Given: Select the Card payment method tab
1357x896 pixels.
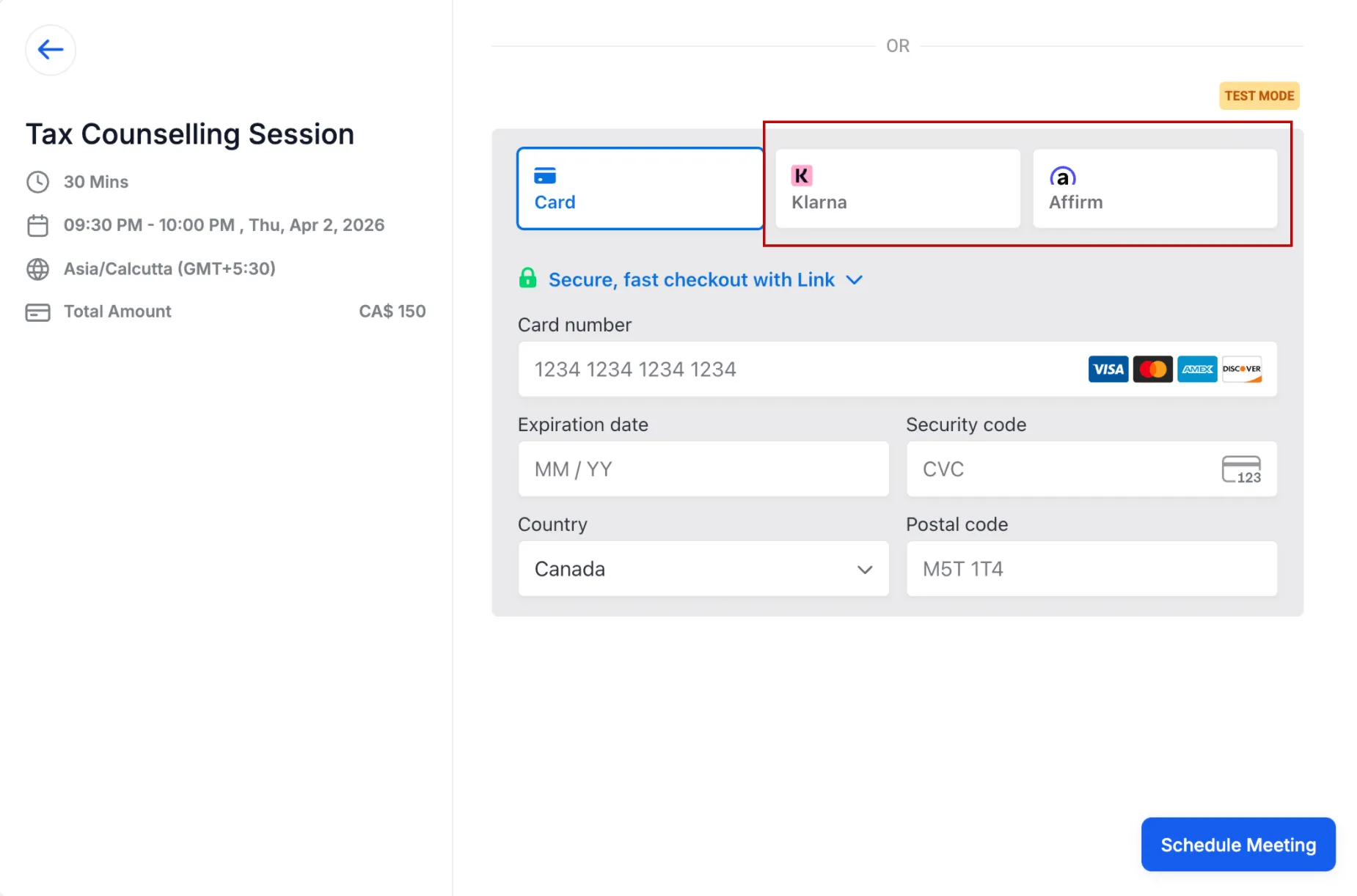Looking at the screenshot, I should click(640, 189).
